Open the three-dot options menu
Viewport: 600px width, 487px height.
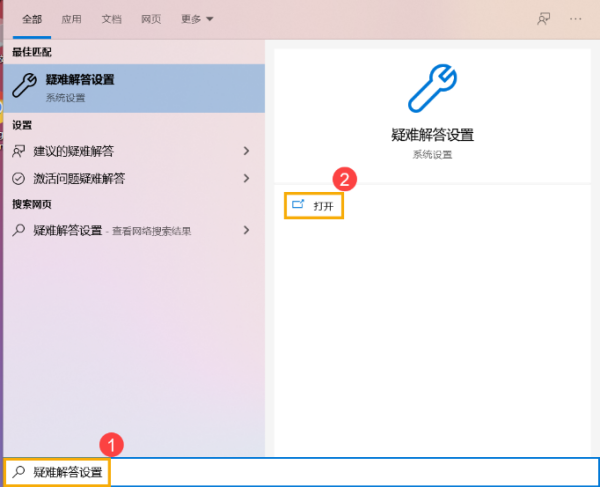tap(575, 19)
